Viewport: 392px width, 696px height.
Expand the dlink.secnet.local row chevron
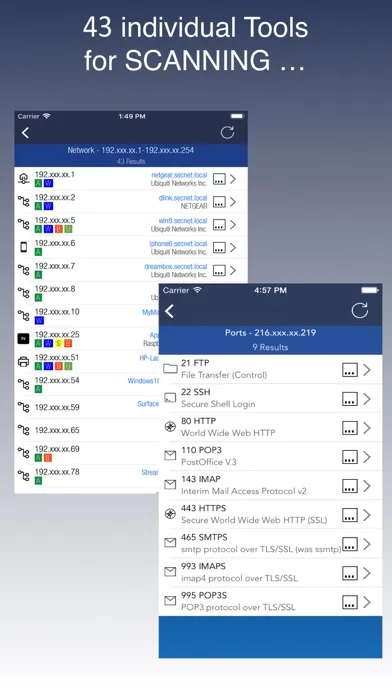coord(233,202)
